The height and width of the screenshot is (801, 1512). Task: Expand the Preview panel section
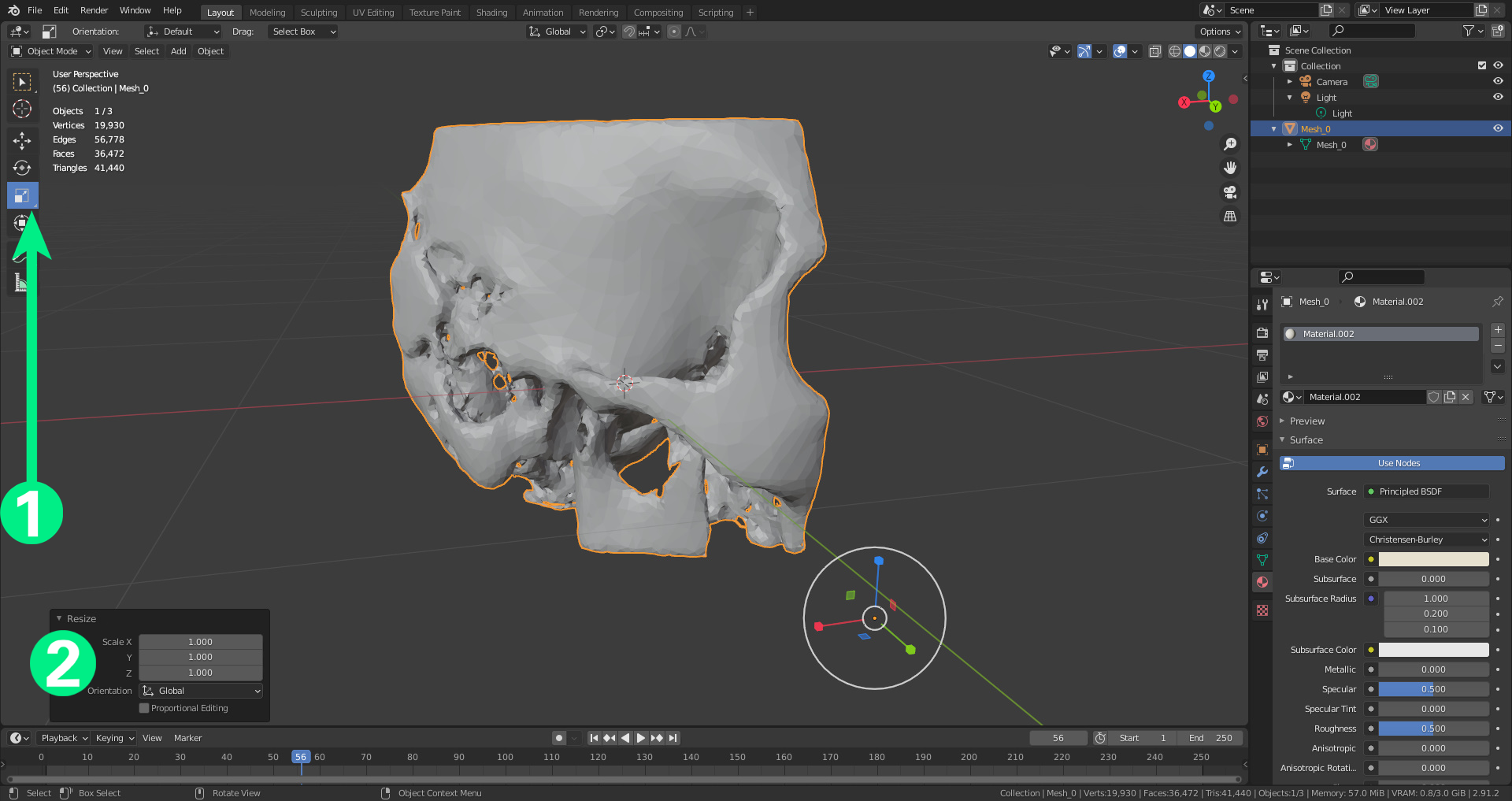pyautogui.click(x=1307, y=421)
